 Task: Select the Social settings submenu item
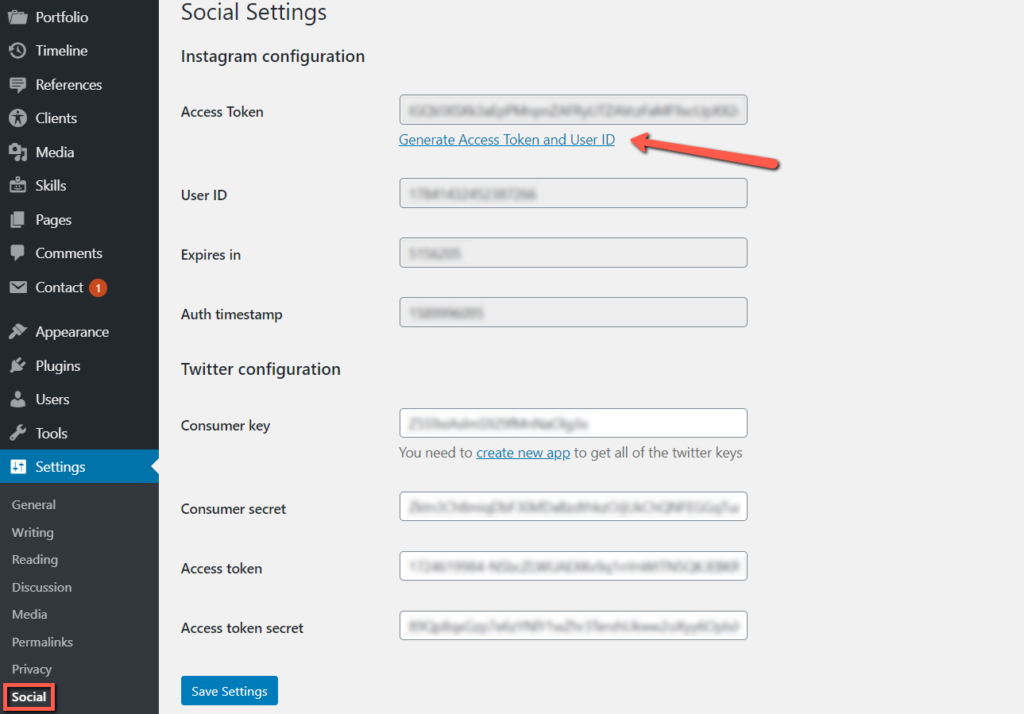[x=29, y=697]
